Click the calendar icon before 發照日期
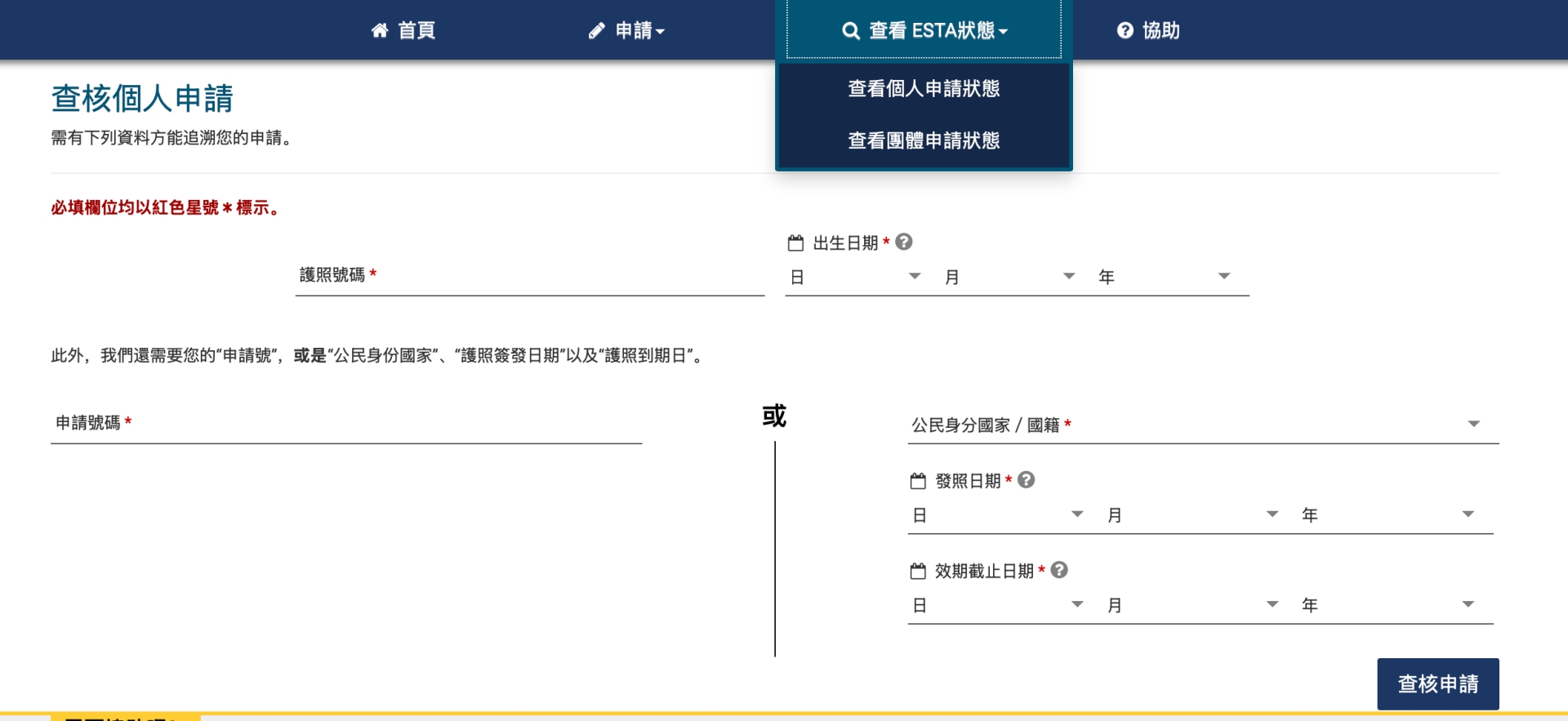 (918, 481)
